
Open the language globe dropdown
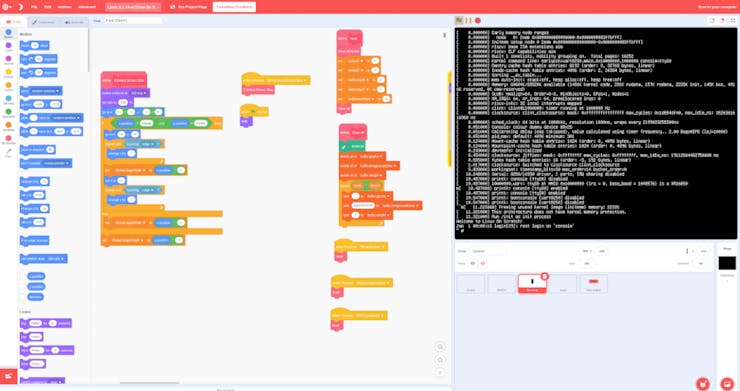(6, 7)
